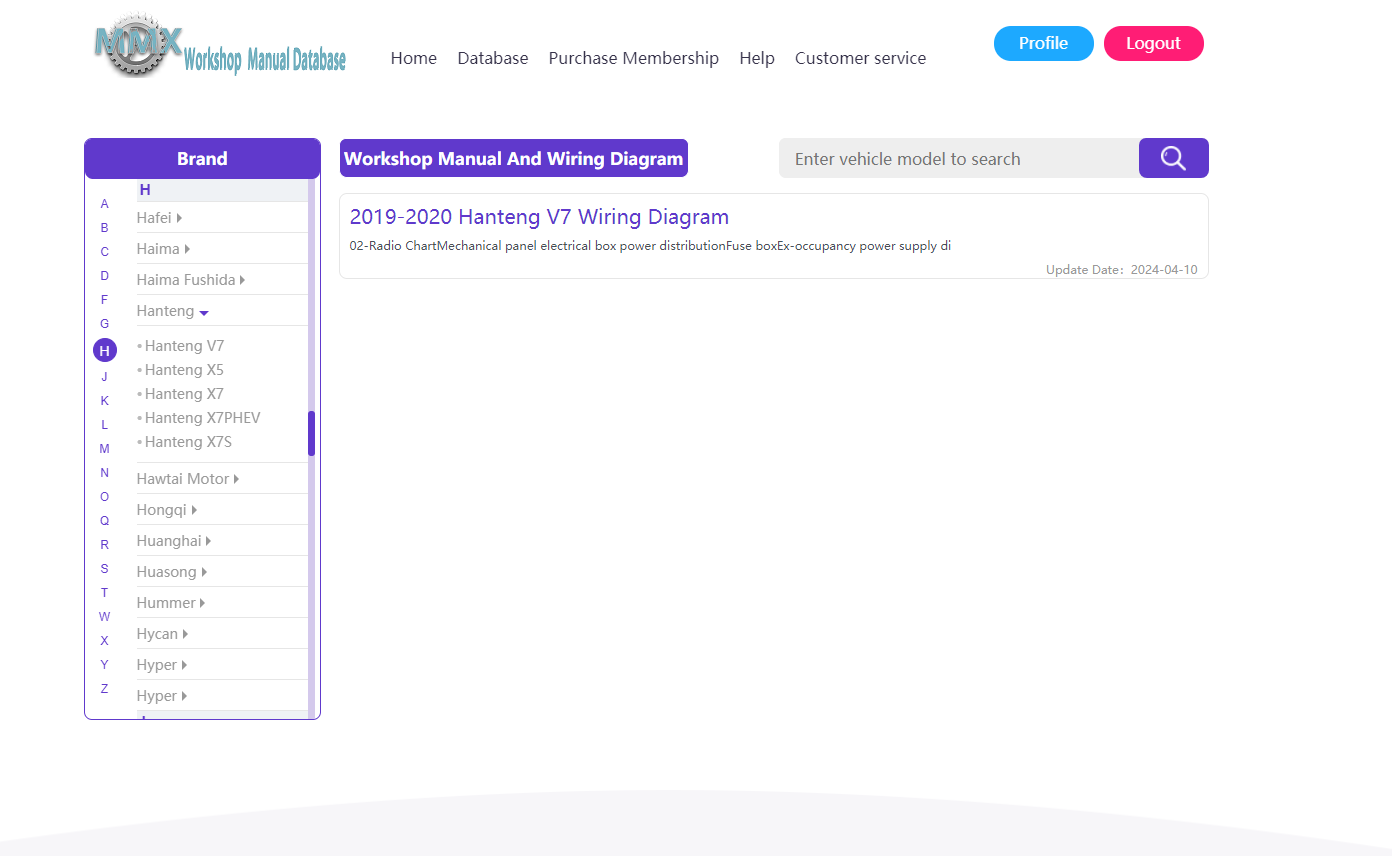The image size is (1392, 856).
Task: Expand the Hawtai Motor brand
Action: tap(188, 479)
